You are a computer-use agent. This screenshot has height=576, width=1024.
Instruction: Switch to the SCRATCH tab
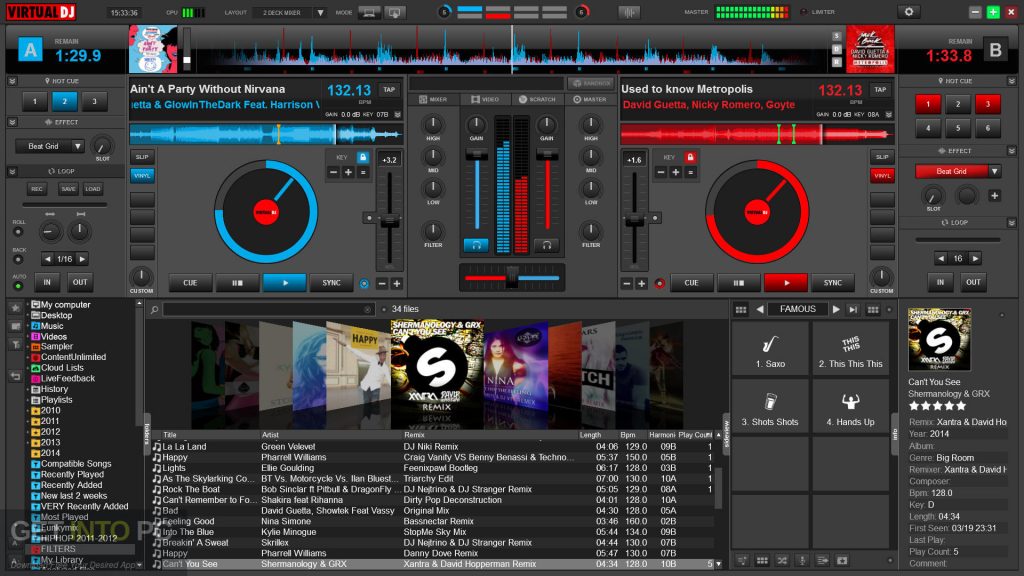[x=537, y=99]
